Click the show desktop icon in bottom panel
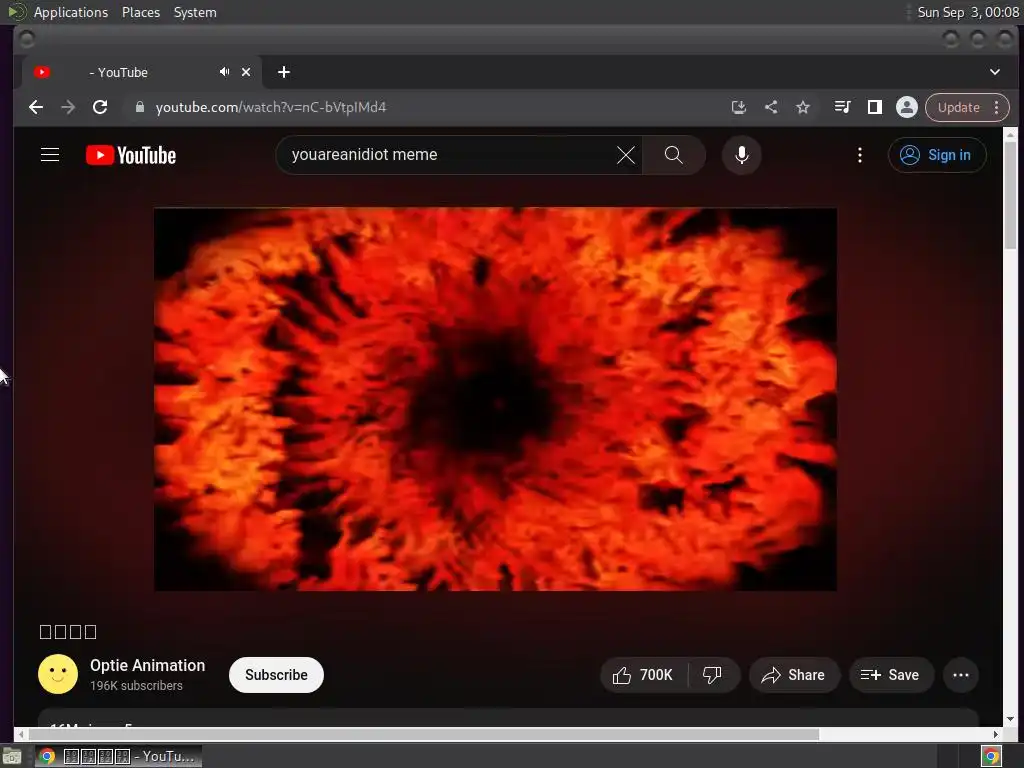 click(12, 756)
